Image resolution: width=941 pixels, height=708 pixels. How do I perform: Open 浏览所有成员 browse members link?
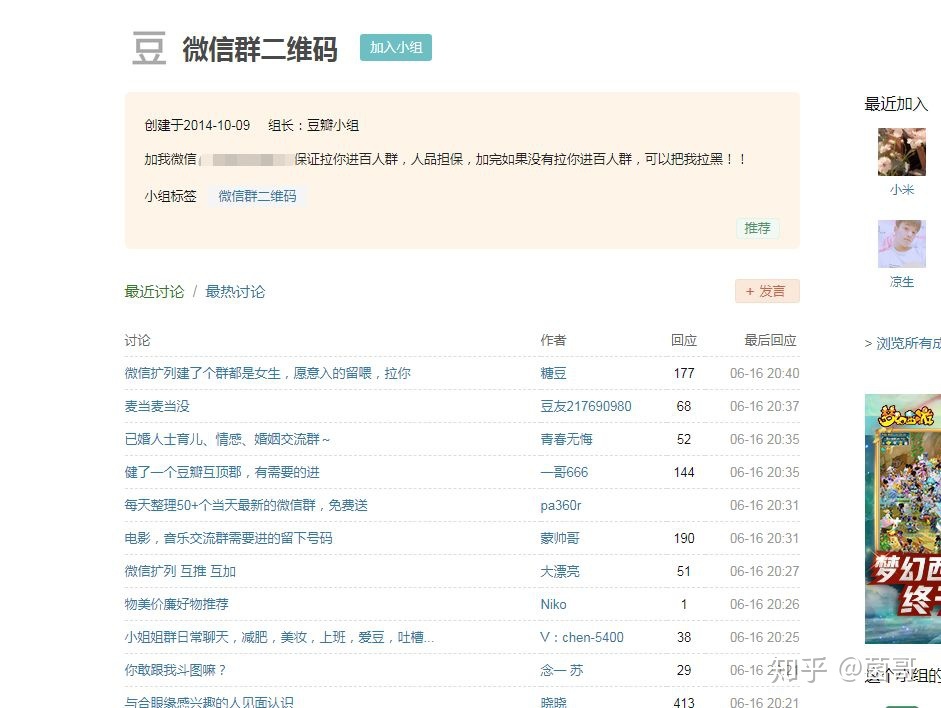[907, 343]
